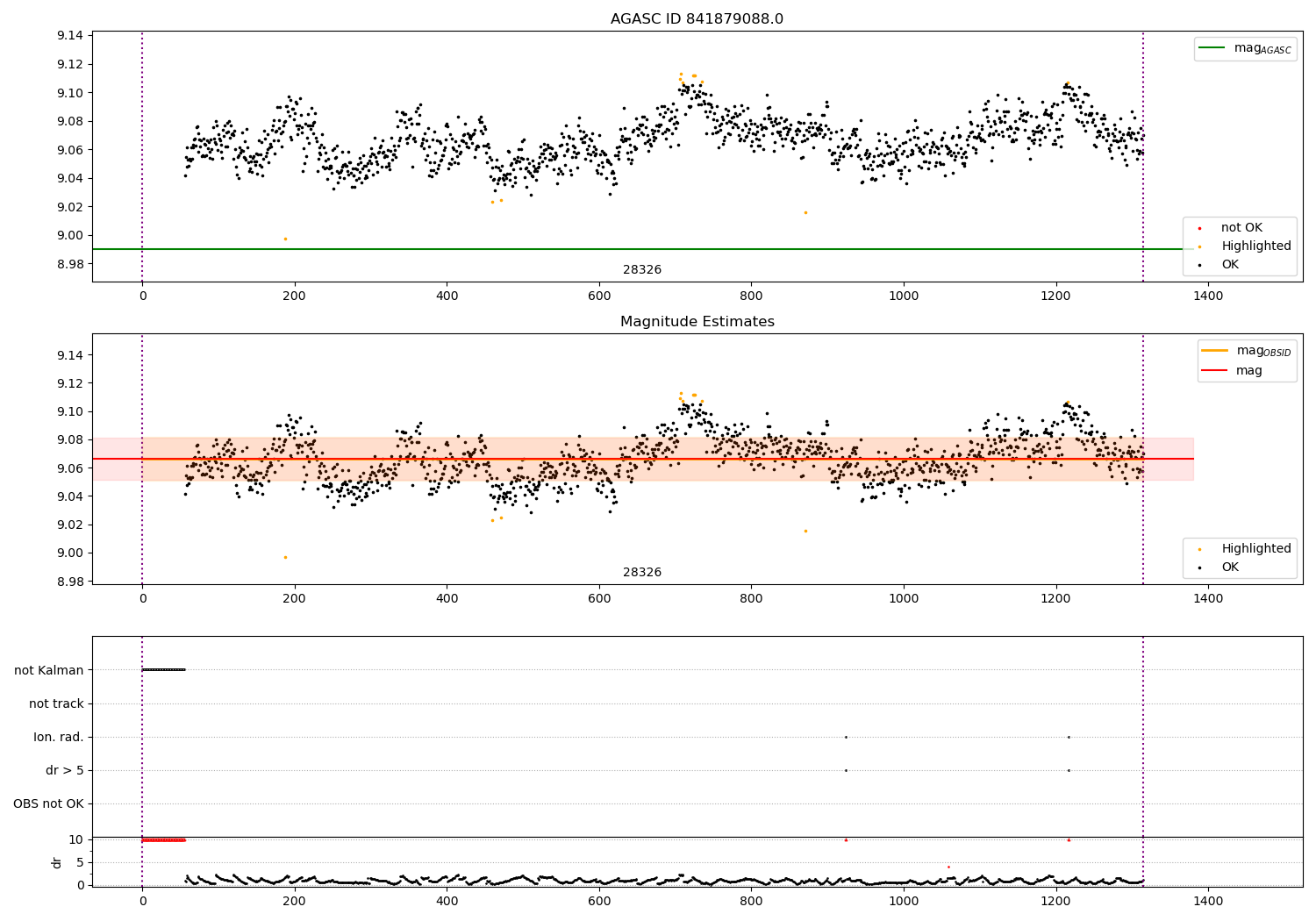Click the '28326' label in Magnitude Estimates plot
Image resolution: width=1316 pixels, height=921 pixels.
point(642,573)
